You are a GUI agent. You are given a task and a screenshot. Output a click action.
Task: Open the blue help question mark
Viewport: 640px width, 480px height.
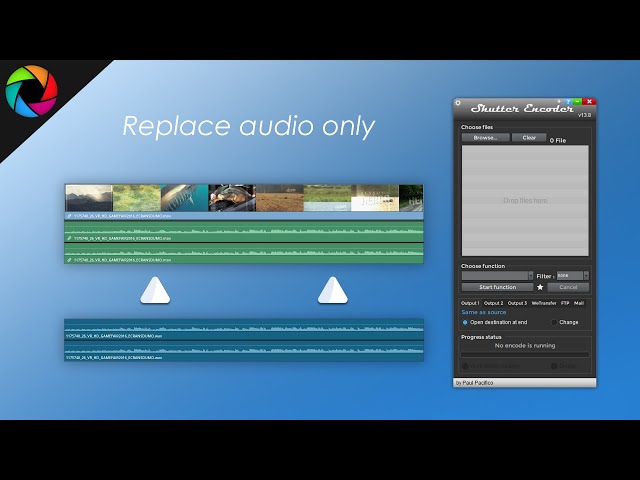pos(568,101)
